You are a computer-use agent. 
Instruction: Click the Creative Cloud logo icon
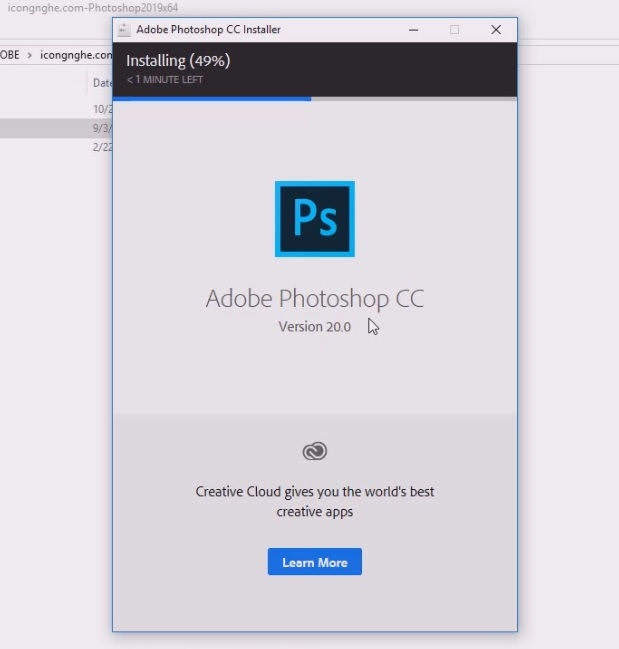pyautogui.click(x=315, y=451)
